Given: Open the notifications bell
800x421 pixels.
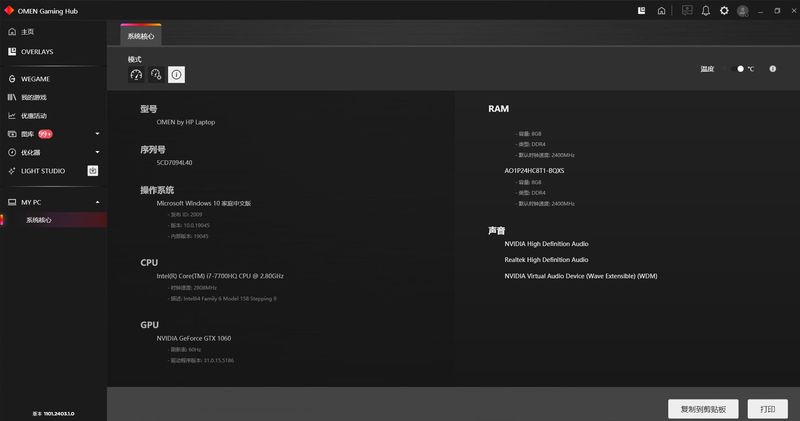Looking at the screenshot, I should tap(706, 10).
